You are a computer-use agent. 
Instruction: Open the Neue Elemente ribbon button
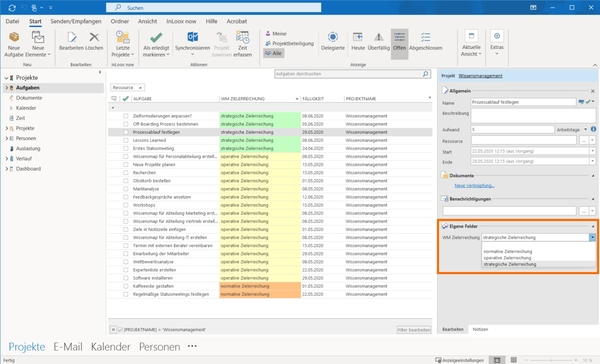click(38, 44)
